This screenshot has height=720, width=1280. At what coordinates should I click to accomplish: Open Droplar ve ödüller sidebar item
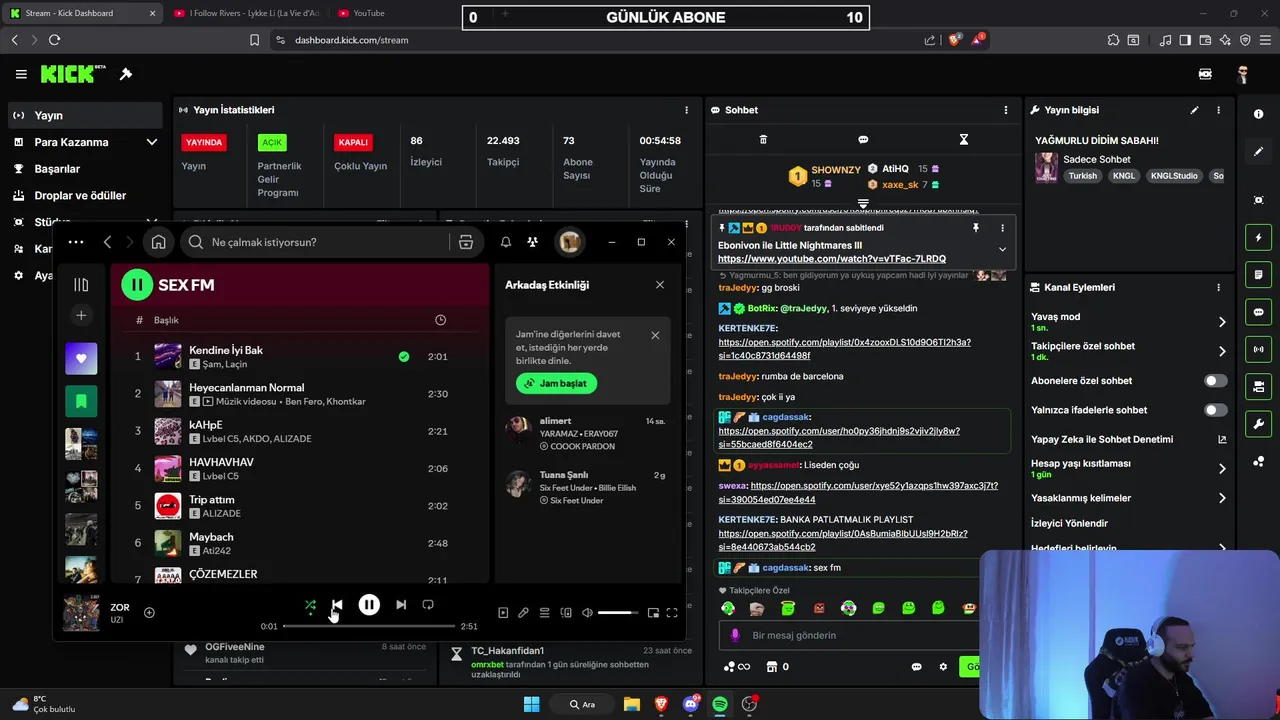click(85, 196)
